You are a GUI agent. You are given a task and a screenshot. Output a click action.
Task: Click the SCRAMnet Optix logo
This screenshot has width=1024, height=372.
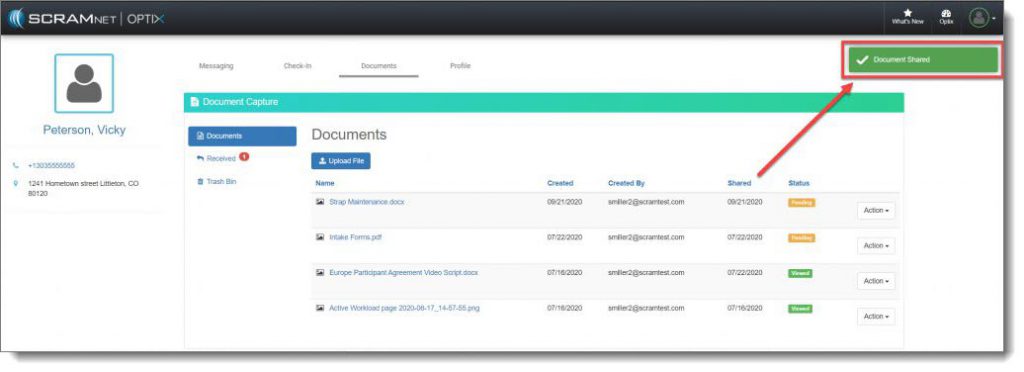pyautogui.click(x=86, y=18)
